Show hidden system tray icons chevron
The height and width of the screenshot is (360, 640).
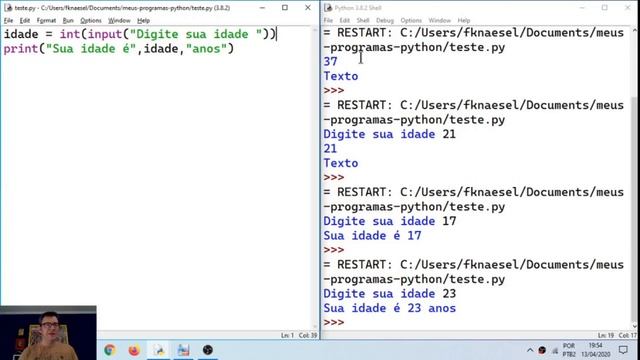[530, 350]
